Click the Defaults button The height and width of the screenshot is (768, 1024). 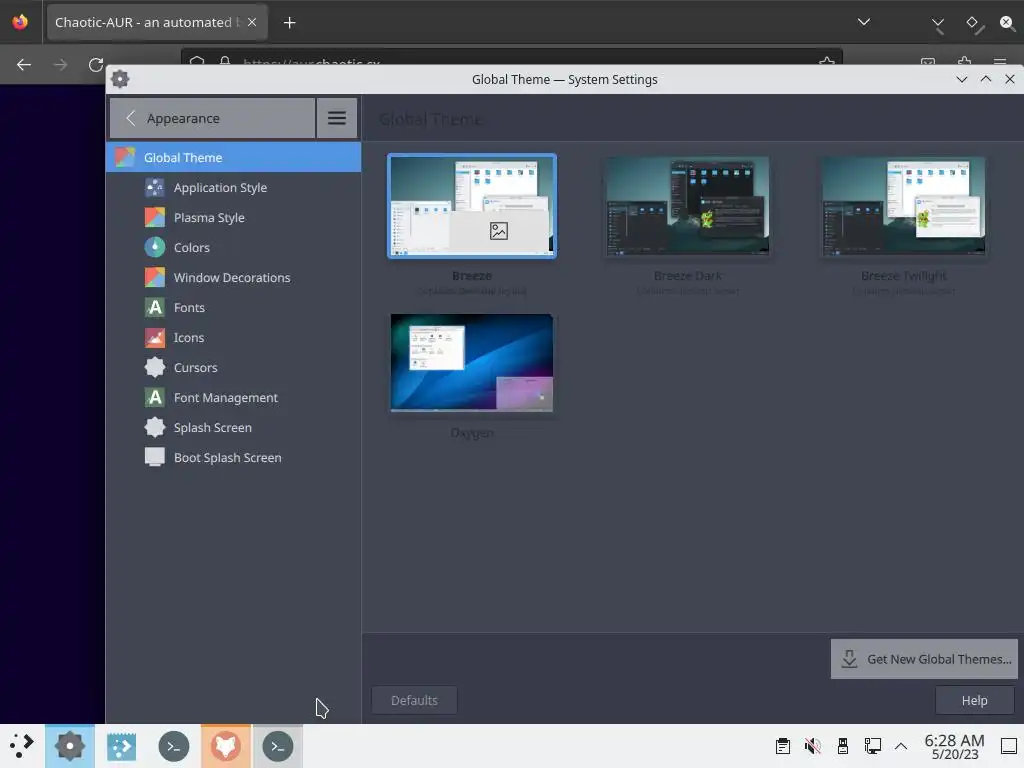click(414, 700)
